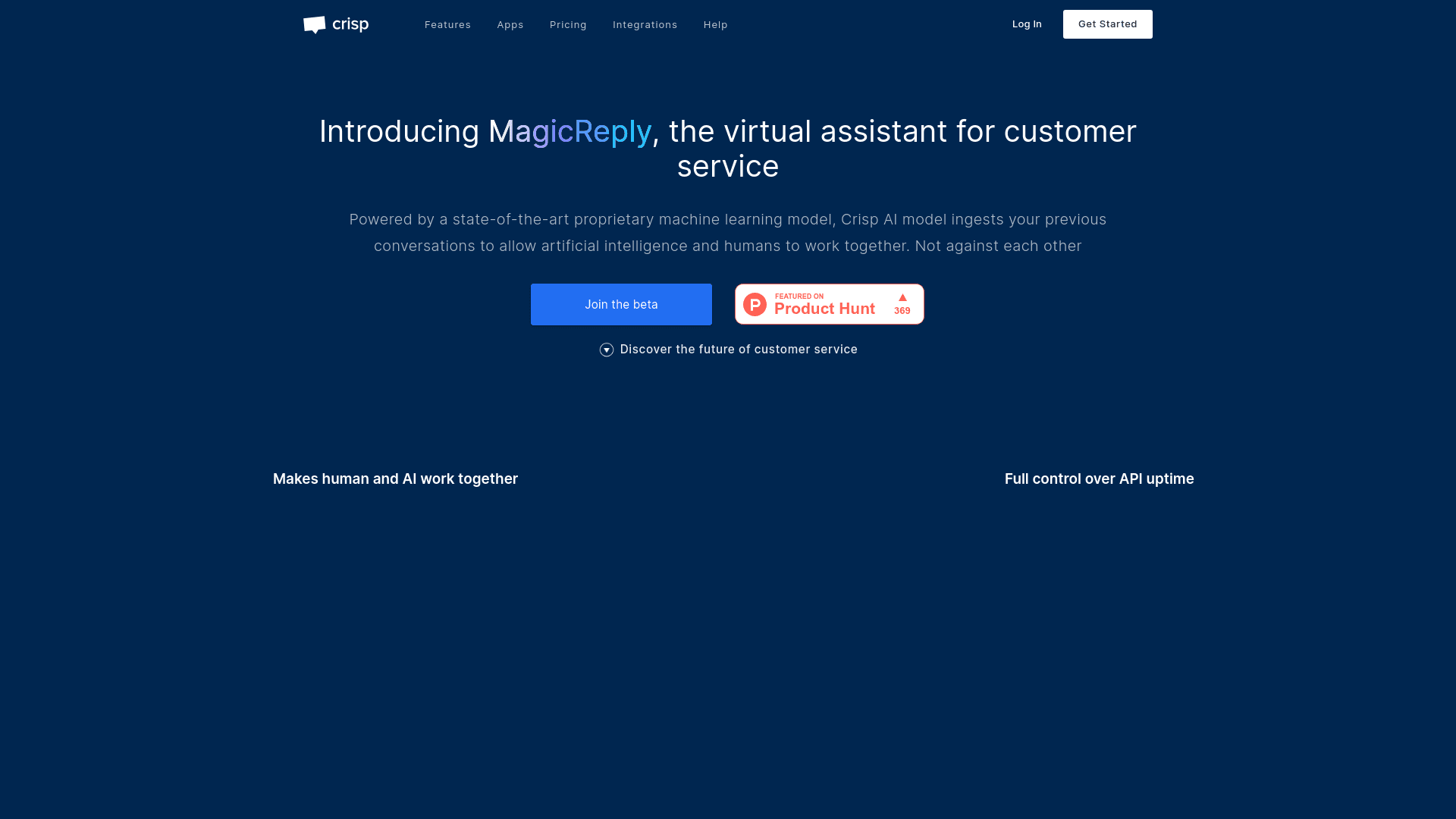This screenshot has height=819, width=1456.
Task: Click the Get Started button
Action: (x=1107, y=24)
